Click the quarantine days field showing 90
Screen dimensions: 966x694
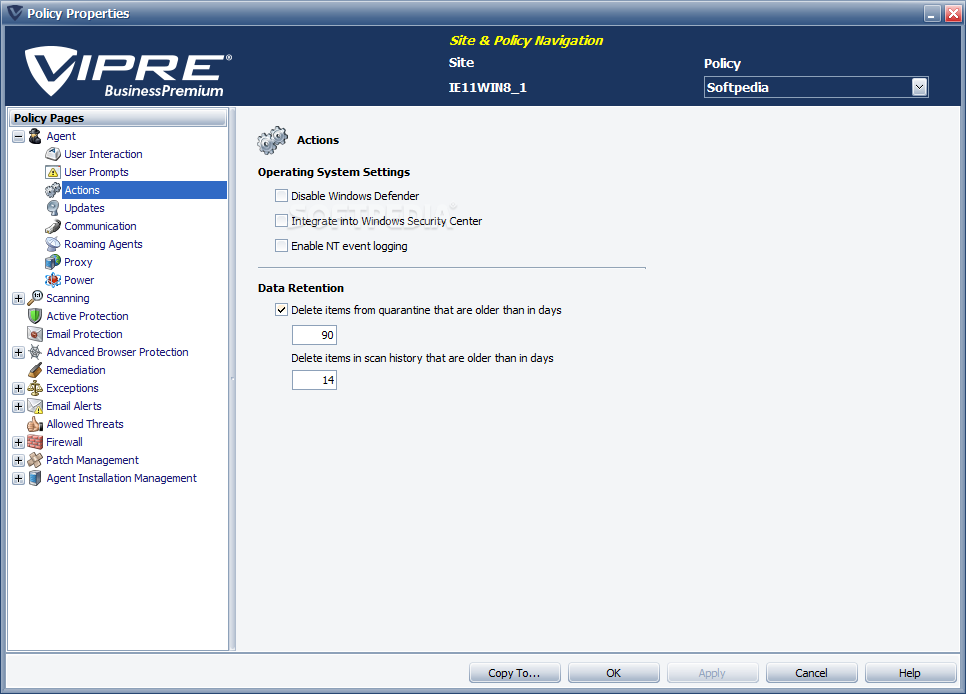(x=314, y=335)
